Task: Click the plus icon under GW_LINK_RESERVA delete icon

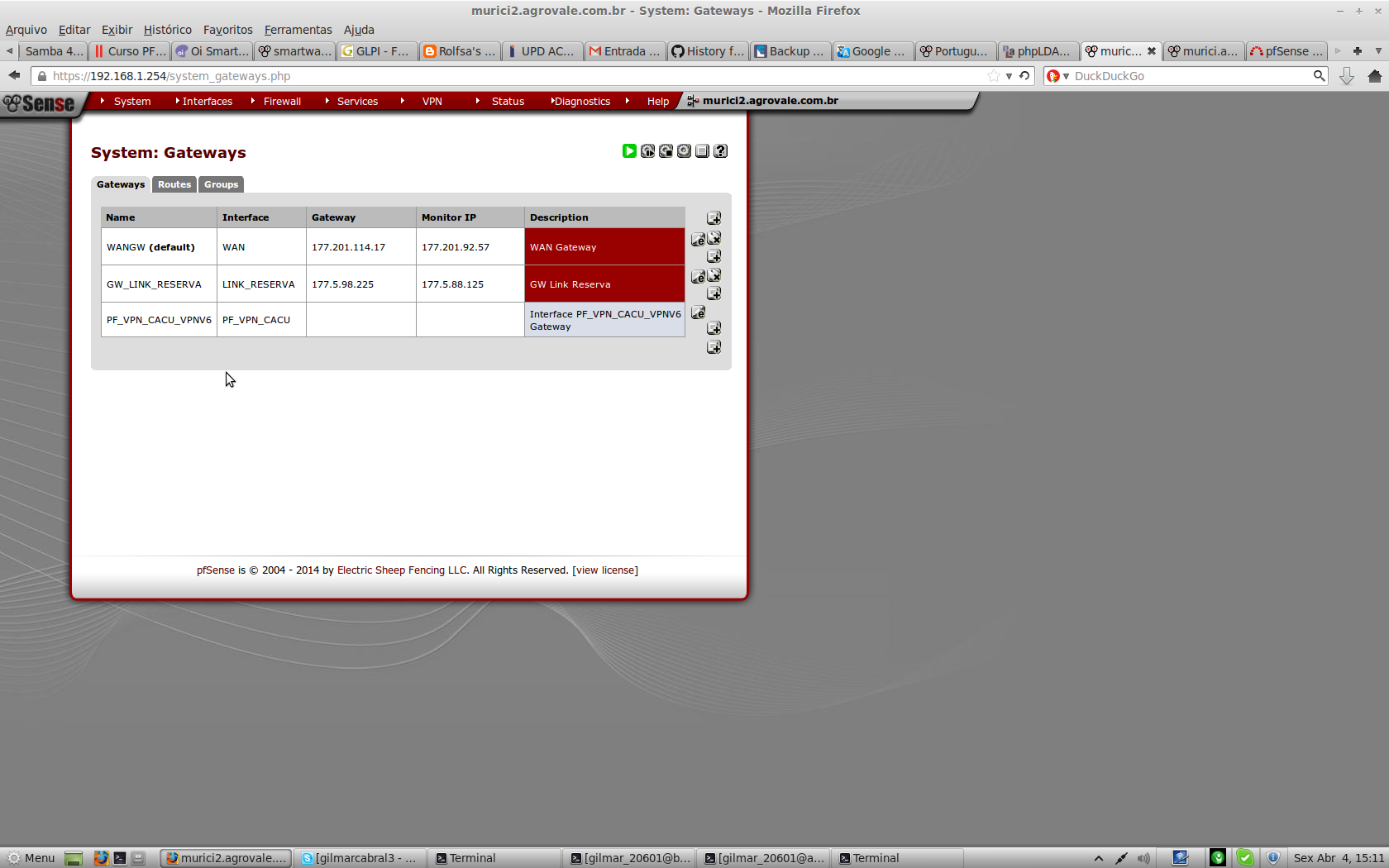Action: click(x=714, y=293)
